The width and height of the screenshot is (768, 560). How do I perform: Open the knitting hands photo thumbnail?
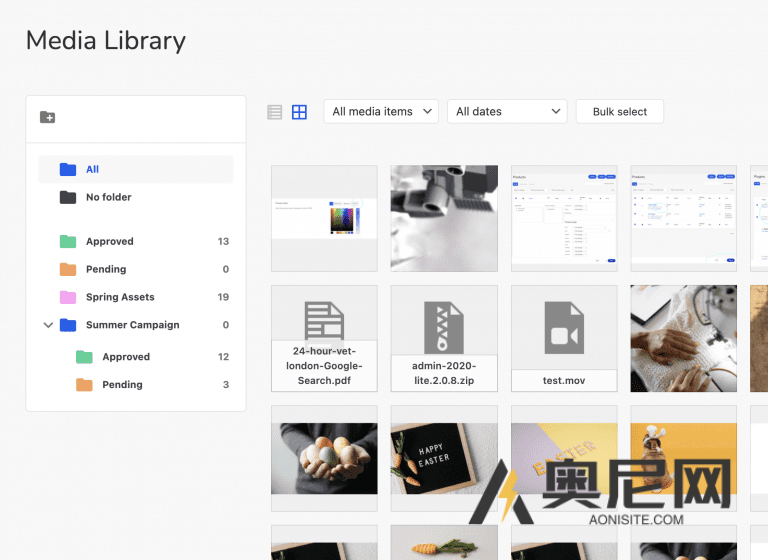[x=684, y=339]
